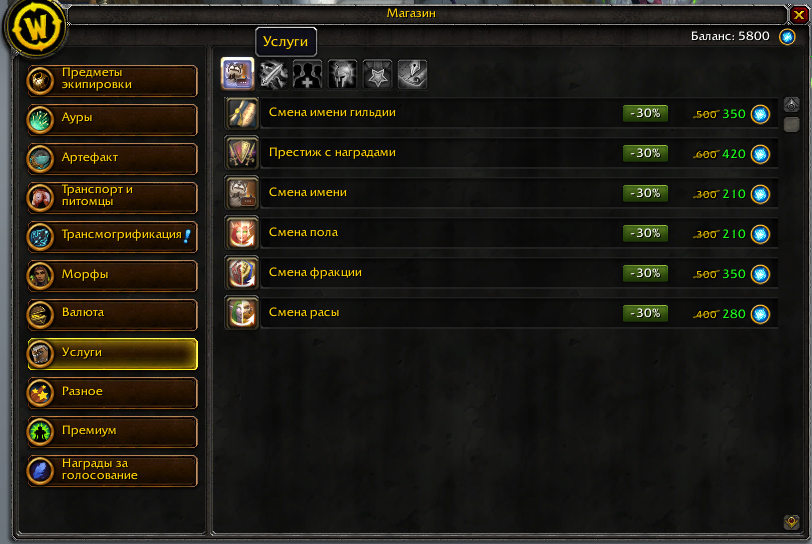Switch to the Ауры category

coord(112,119)
